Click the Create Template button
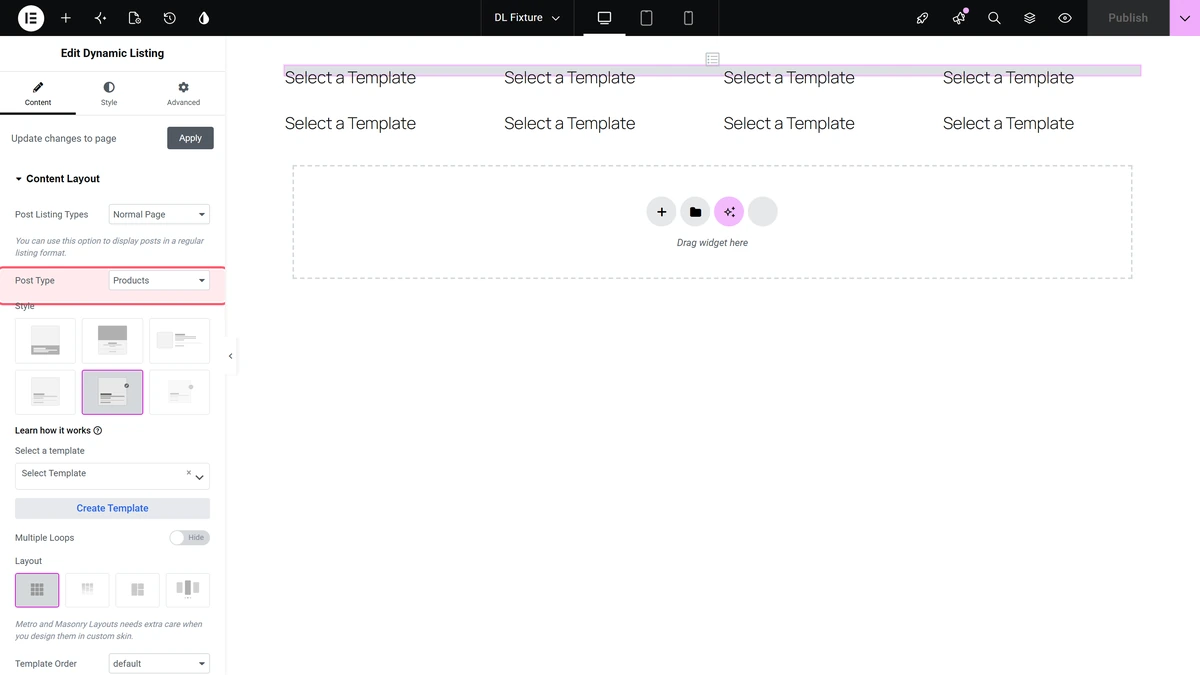This screenshot has width=1200, height=675. 112,508
